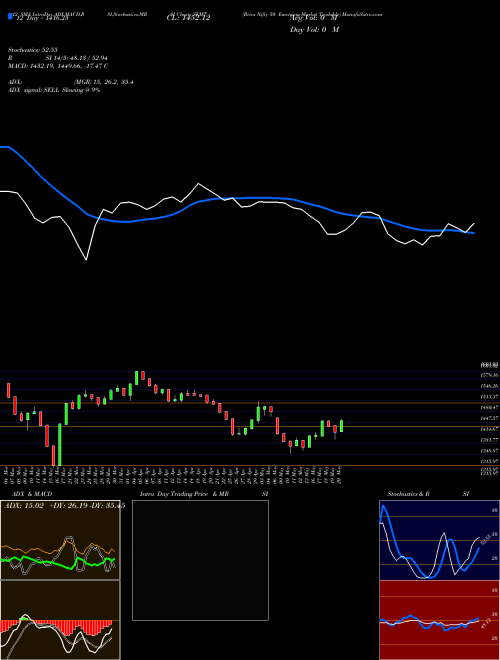Screen dimensions: 500x660
Task: Click the 1414.67 price axis label
Action: 490,429
